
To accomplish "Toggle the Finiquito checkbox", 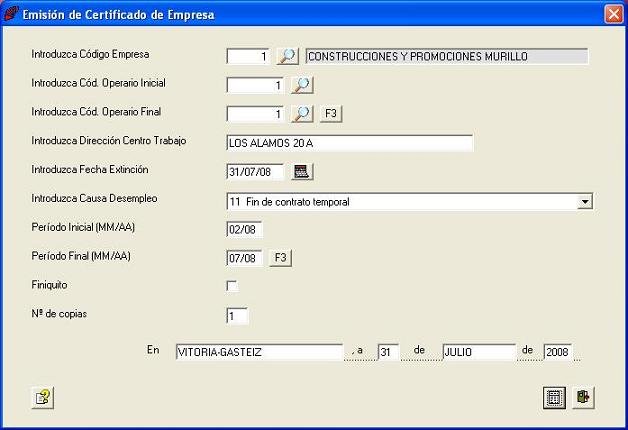I will pos(232,286).
